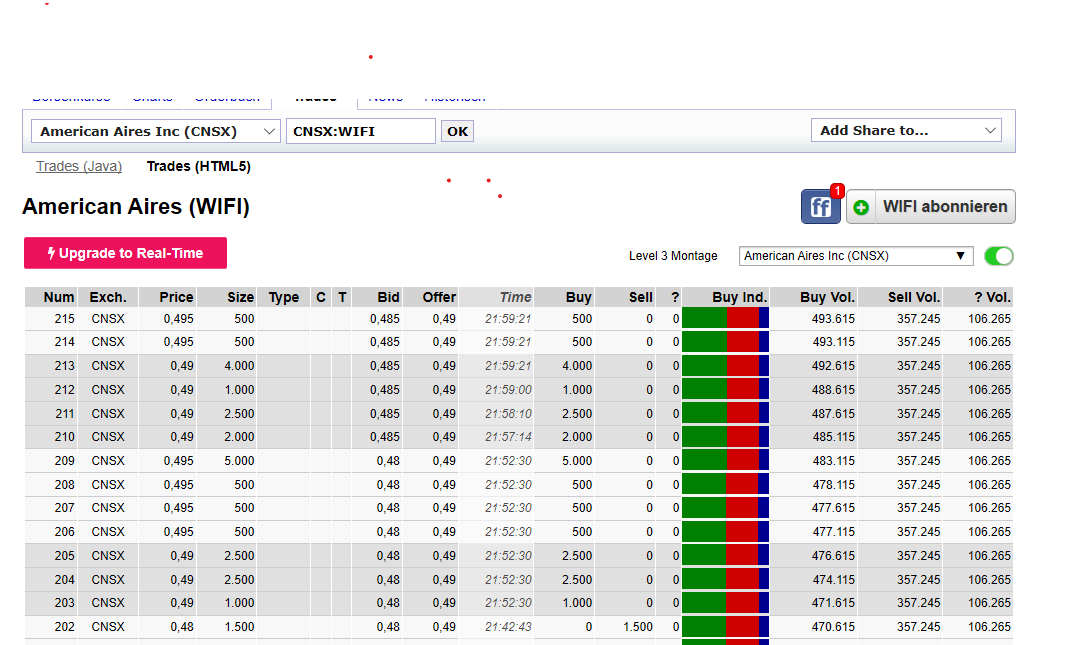Click the Buy Ind. bar in row 215
Viewport: 1068px width, 645px height.
point(725,319)
